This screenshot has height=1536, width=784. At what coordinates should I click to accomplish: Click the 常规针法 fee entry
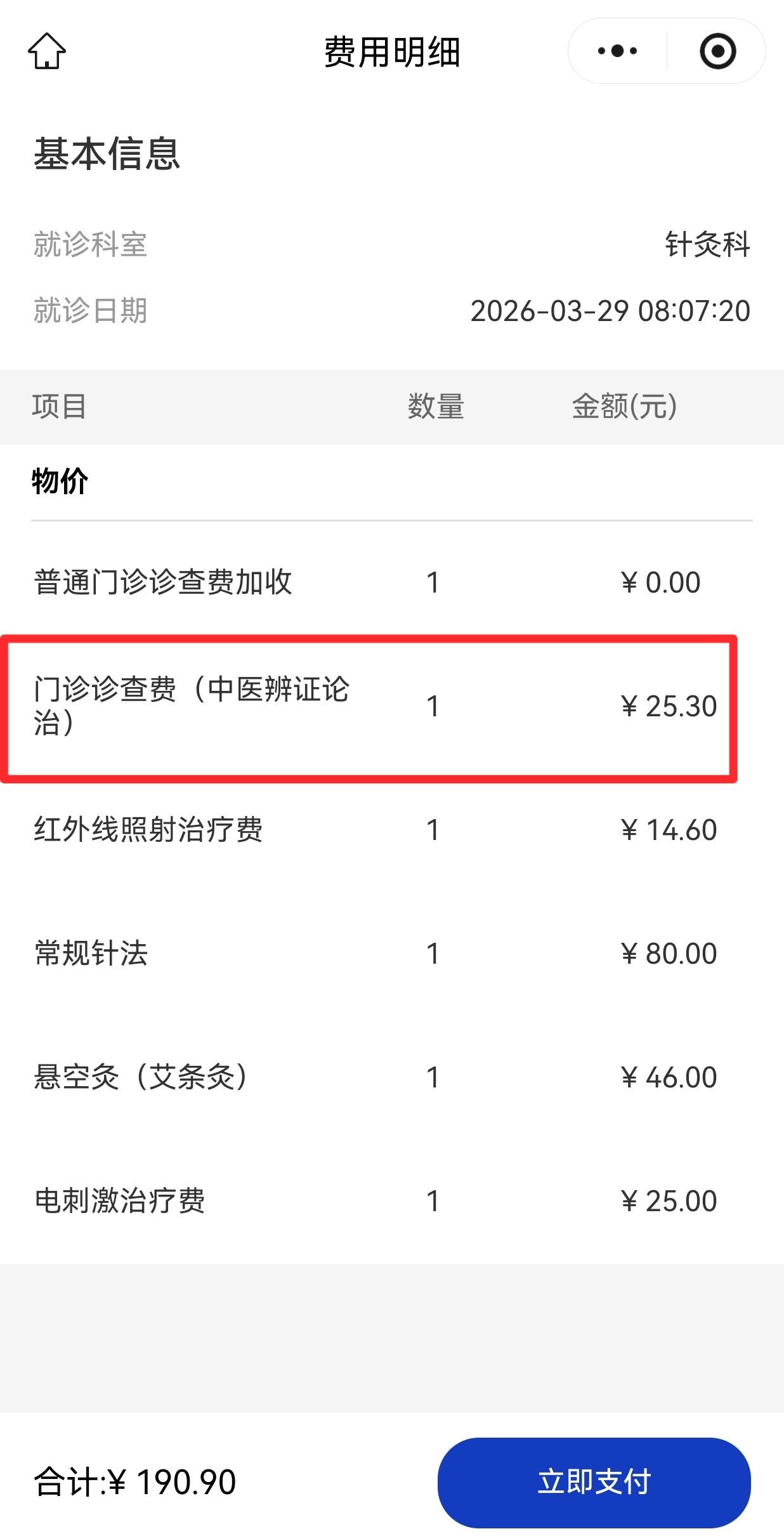[x=92, y=952]
